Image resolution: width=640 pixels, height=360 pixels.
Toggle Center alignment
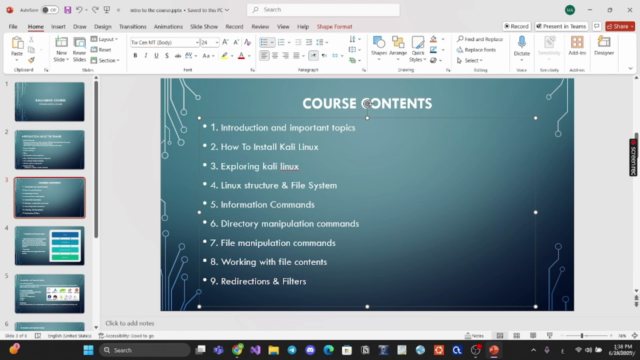[x=275, y=56]
